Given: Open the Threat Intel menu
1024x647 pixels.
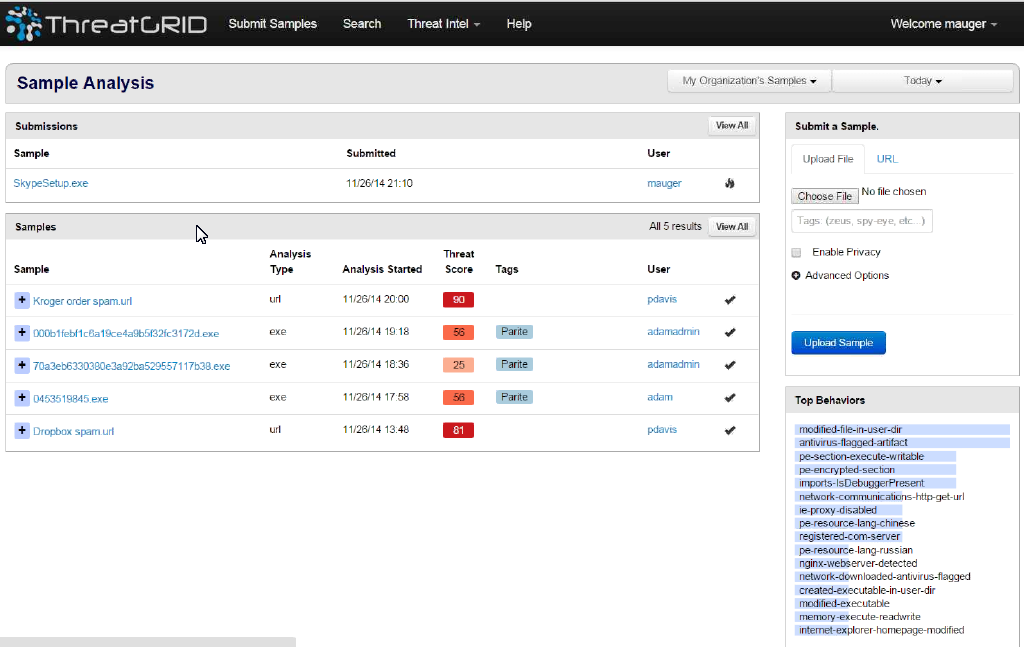Looking at the screenshot, I should click(443, 24).
